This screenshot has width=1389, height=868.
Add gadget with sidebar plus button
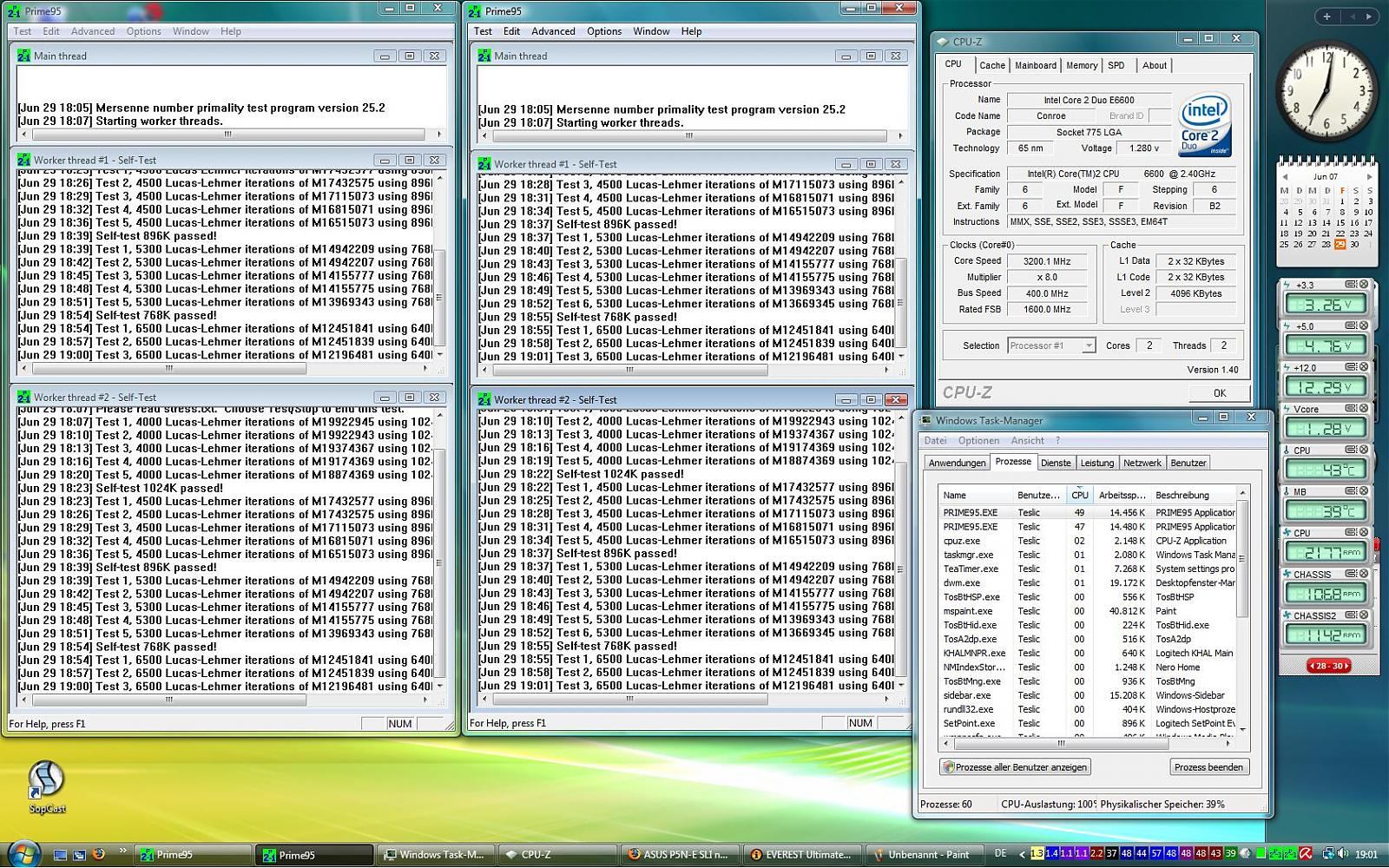point(1326,16)
